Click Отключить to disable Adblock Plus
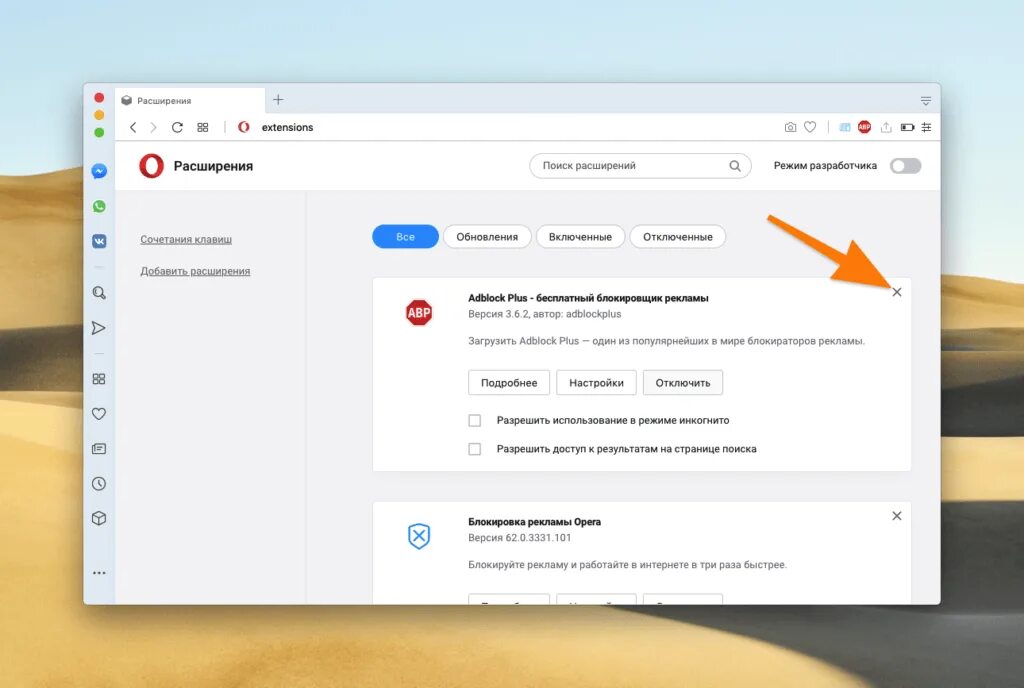This screenshot has height=688, width=1024. coord(683,382)
